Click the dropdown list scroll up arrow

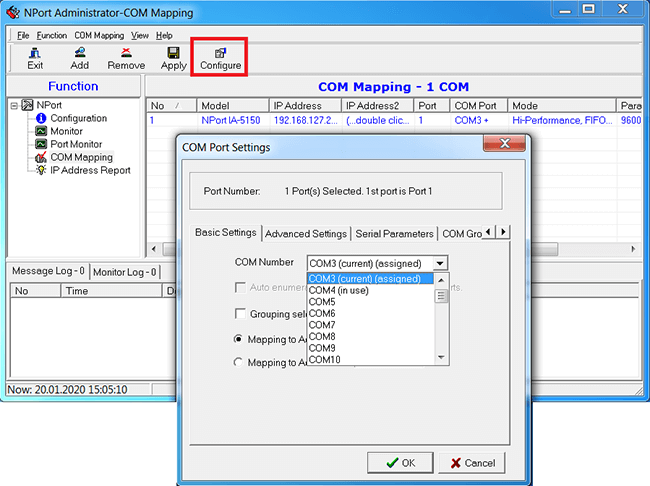tap(441, 280)
